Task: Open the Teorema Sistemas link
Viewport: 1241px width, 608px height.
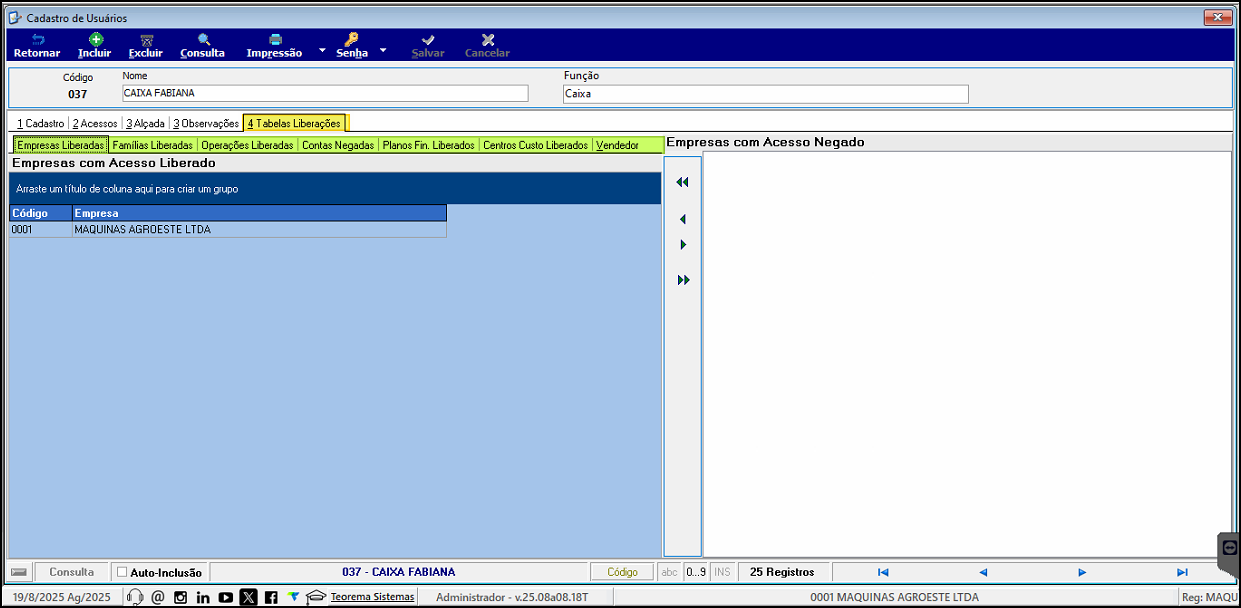Action: (372, 597)
